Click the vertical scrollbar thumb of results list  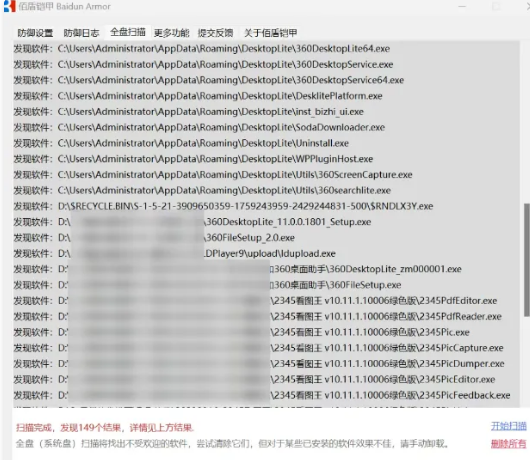tap(527, 260)
